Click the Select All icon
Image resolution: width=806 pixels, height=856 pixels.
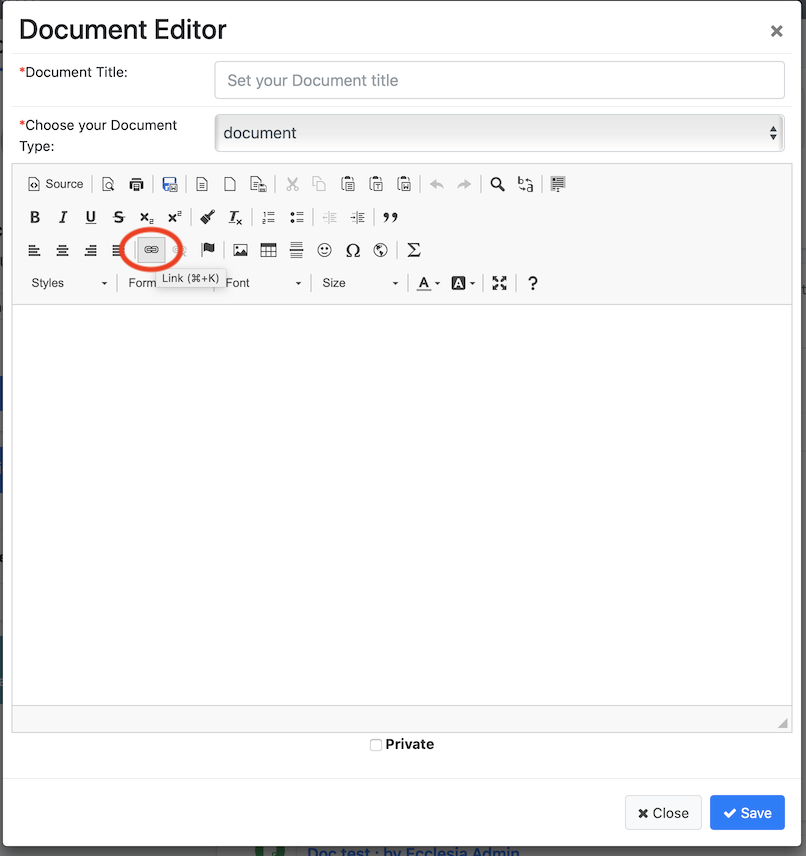point(558,184)
